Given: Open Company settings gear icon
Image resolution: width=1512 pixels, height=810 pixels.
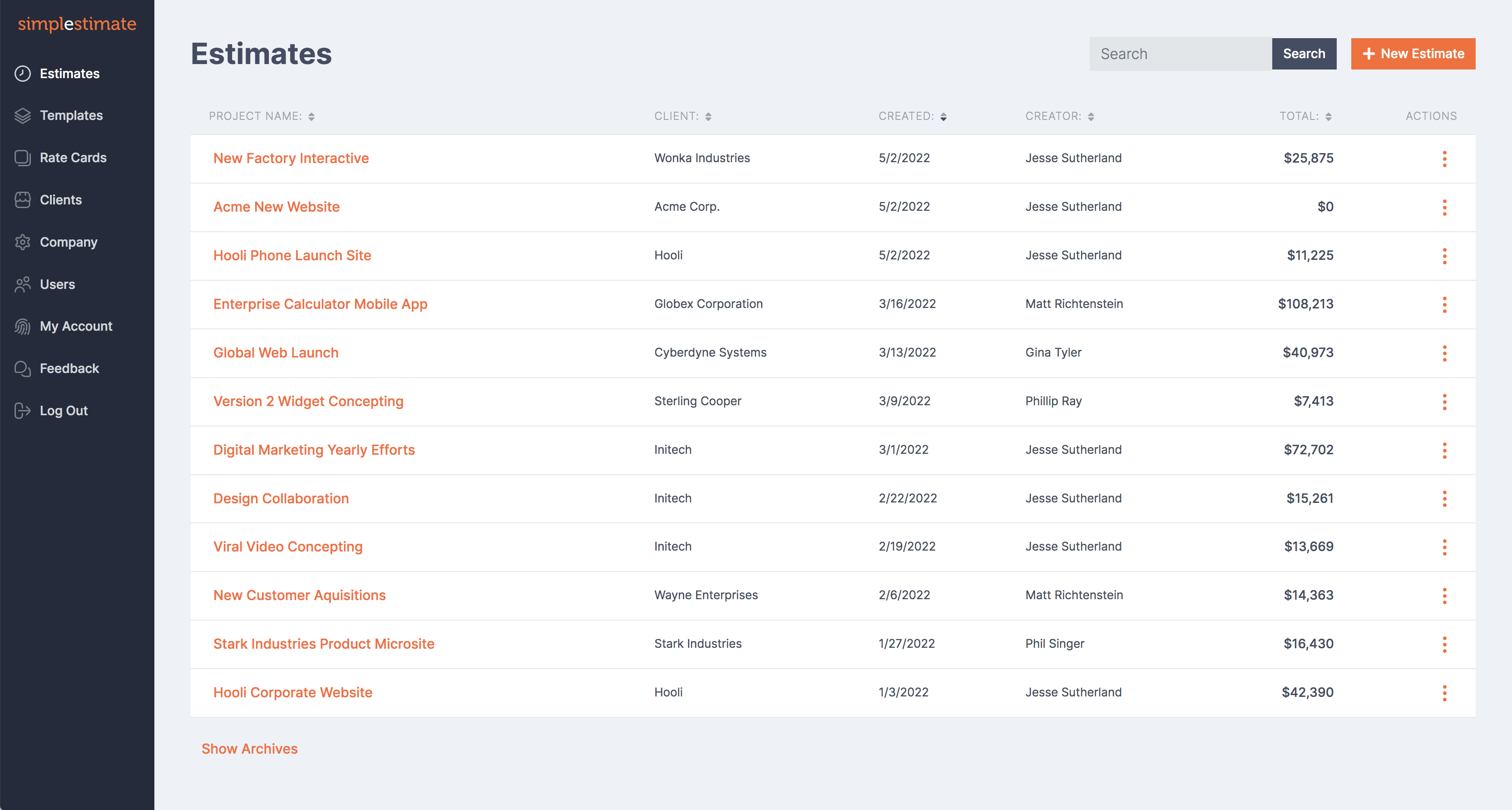Looking at the screenshot, I should pos(22,241).
